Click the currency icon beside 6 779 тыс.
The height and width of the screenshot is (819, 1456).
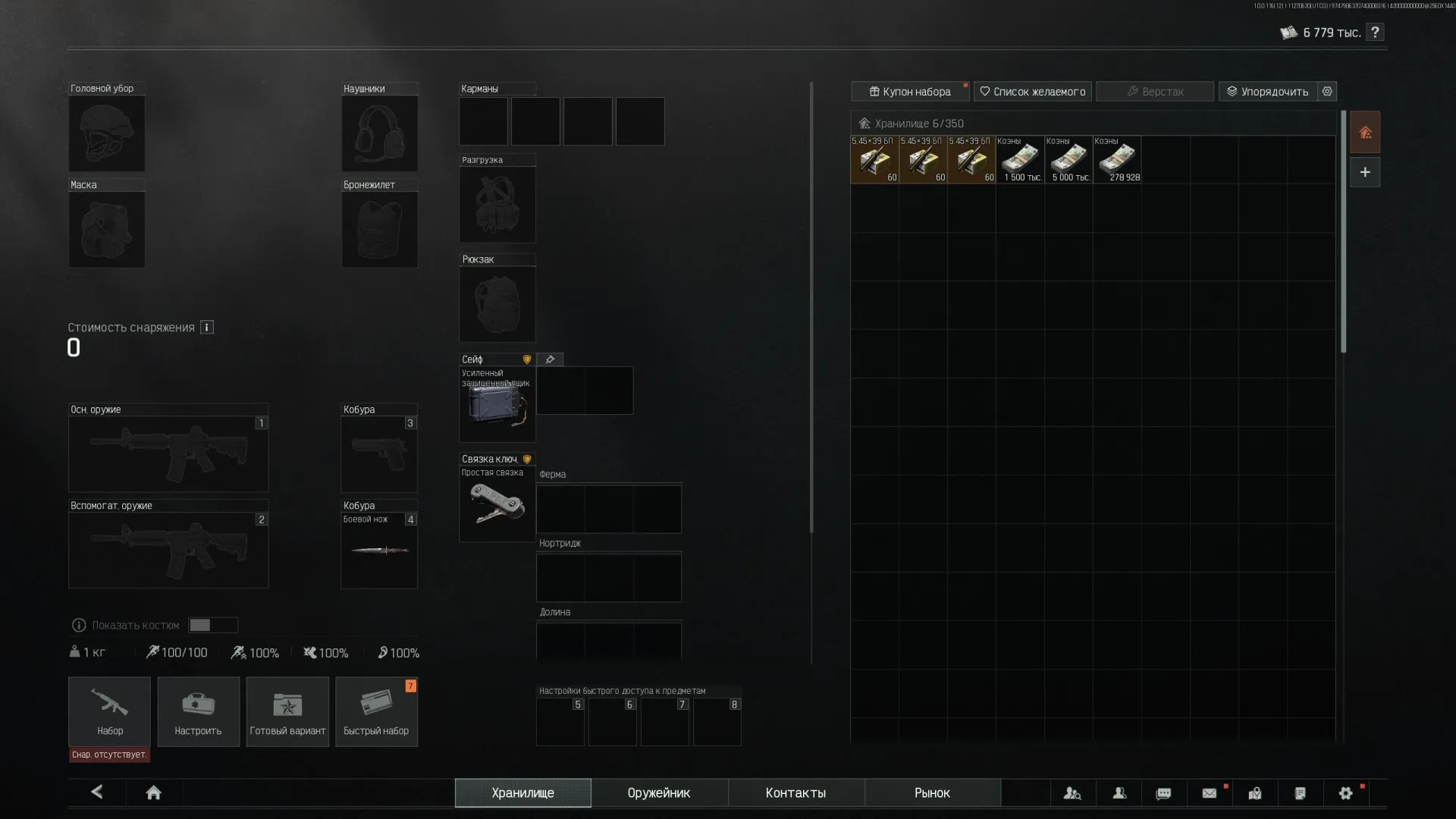point(1288,33)
